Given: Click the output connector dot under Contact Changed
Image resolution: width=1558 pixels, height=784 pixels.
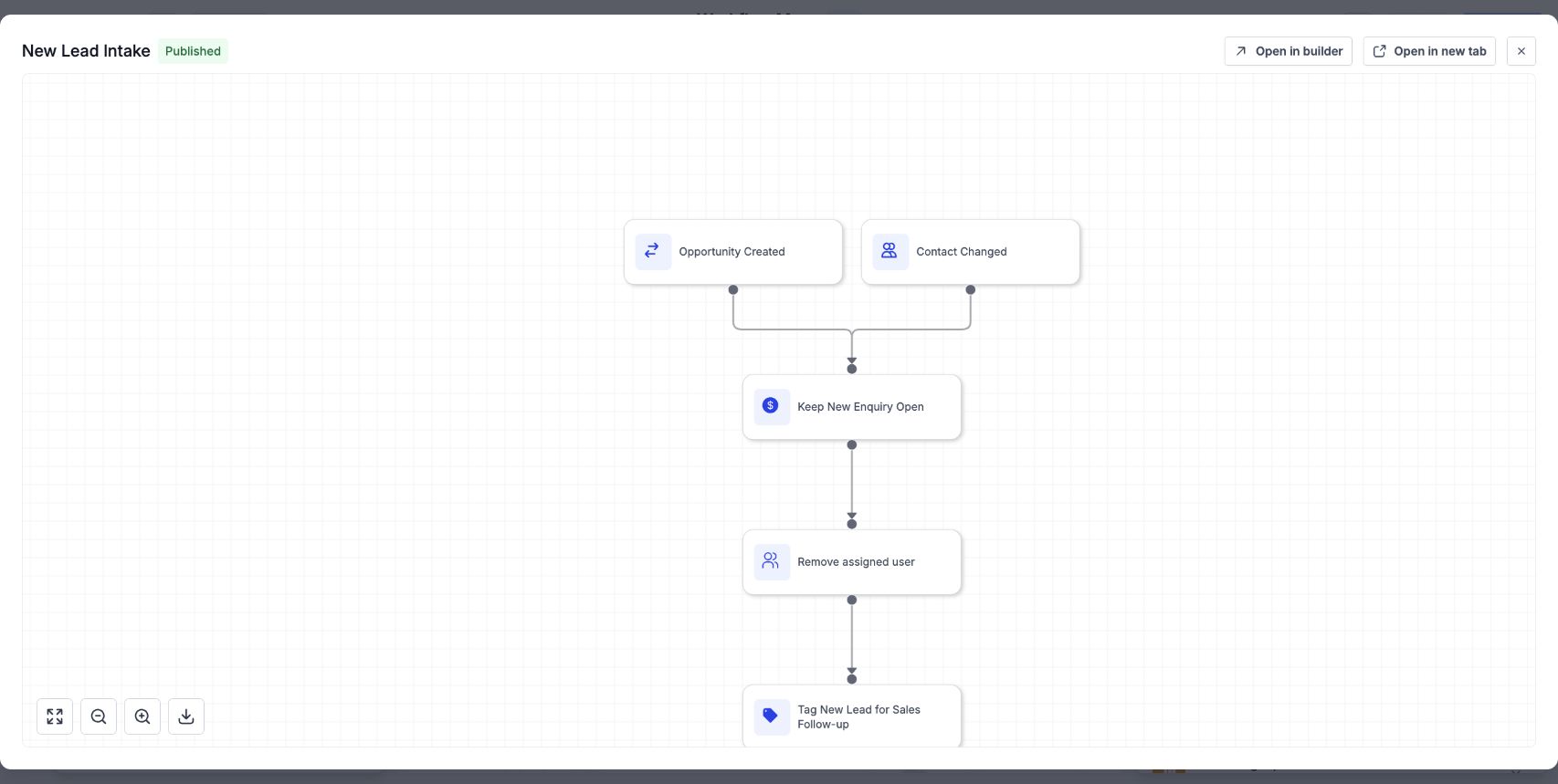Looking at the screenshot, I should tap(971, 289).
